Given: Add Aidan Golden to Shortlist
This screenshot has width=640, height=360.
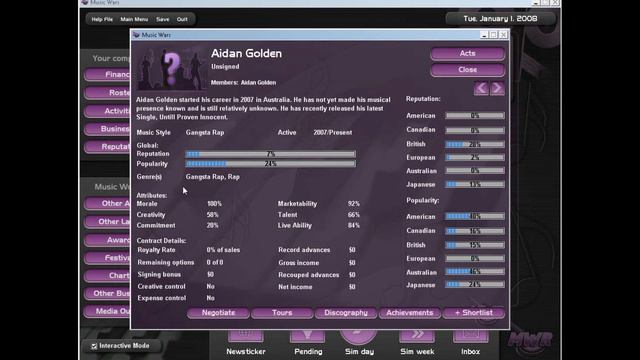Looking at the screenshot, I should click(x=473, y=313).
